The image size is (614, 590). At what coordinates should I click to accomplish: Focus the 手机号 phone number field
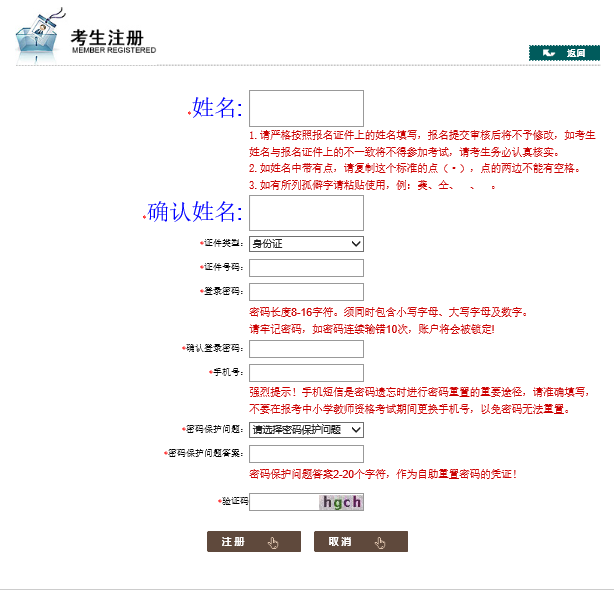[x=305, y=373]
